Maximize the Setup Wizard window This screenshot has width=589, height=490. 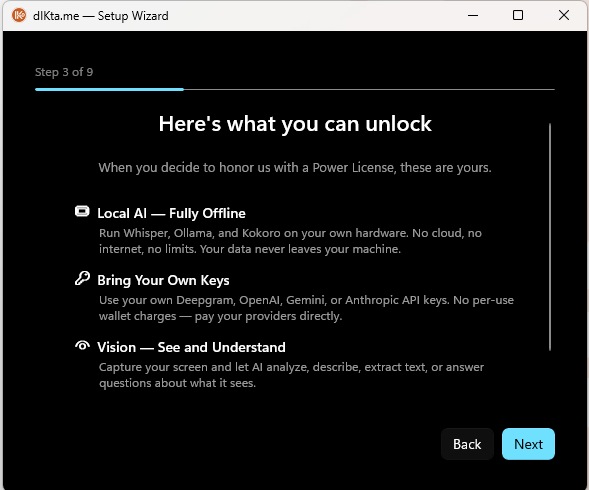[518, 15]
